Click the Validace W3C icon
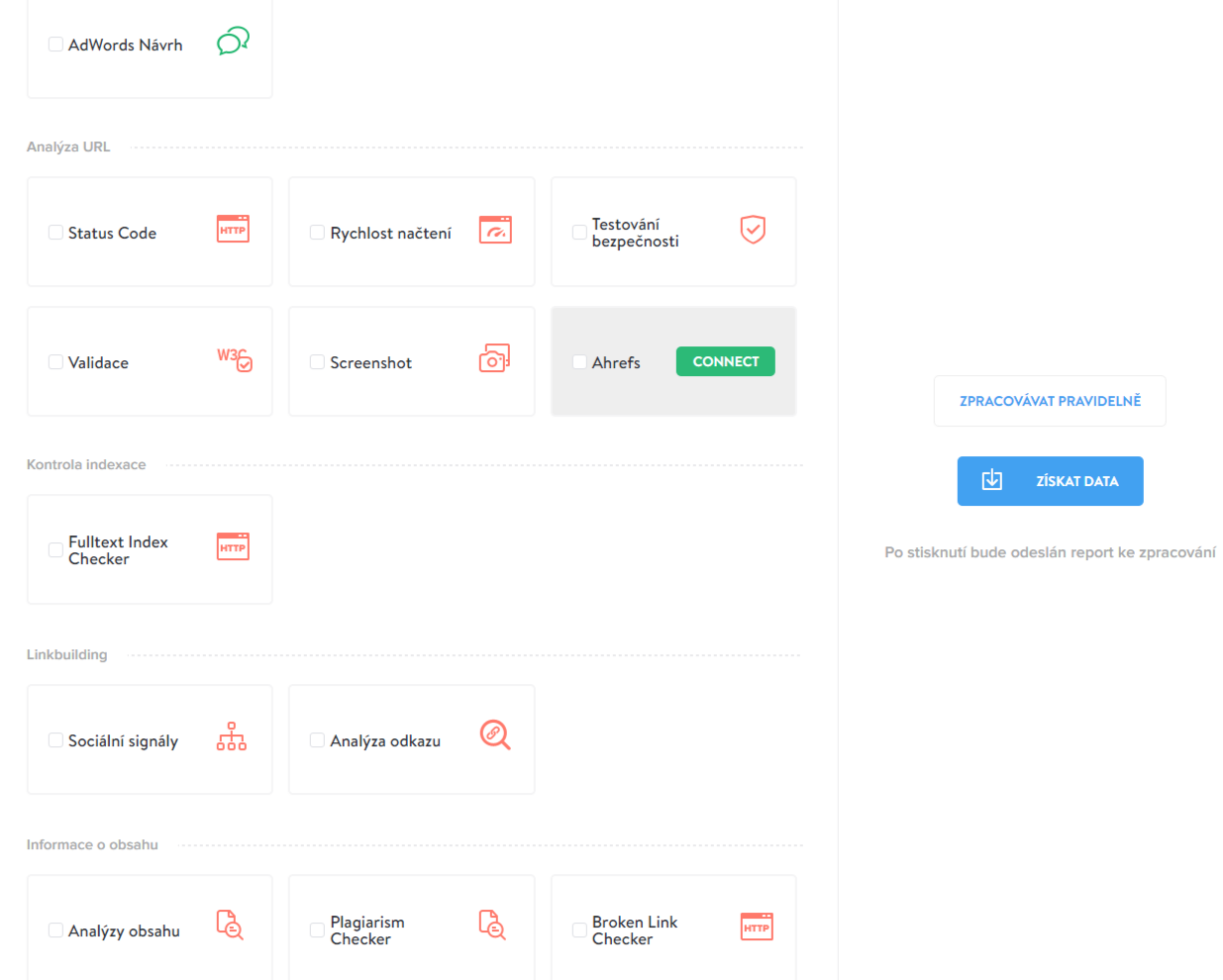This screenshot has width=1223, height=980. click(235, 359)
